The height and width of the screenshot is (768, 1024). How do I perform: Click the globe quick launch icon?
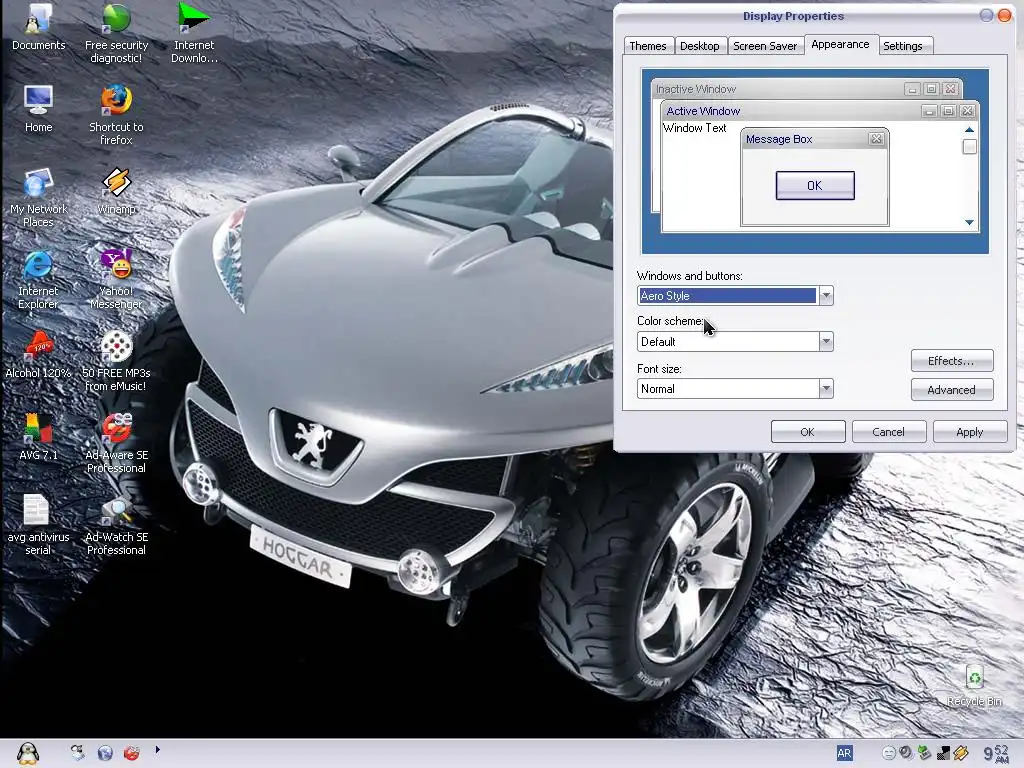[x=105, y=753]
